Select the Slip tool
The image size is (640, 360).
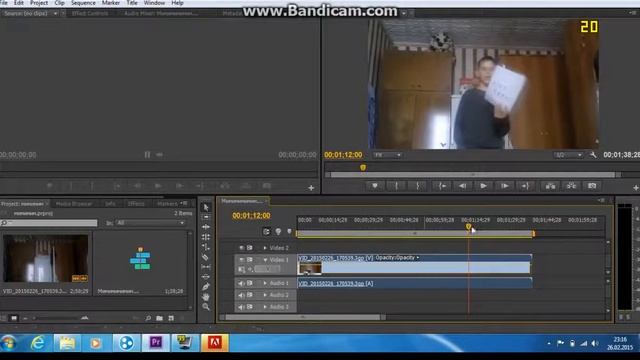click(x=206, y=267)
